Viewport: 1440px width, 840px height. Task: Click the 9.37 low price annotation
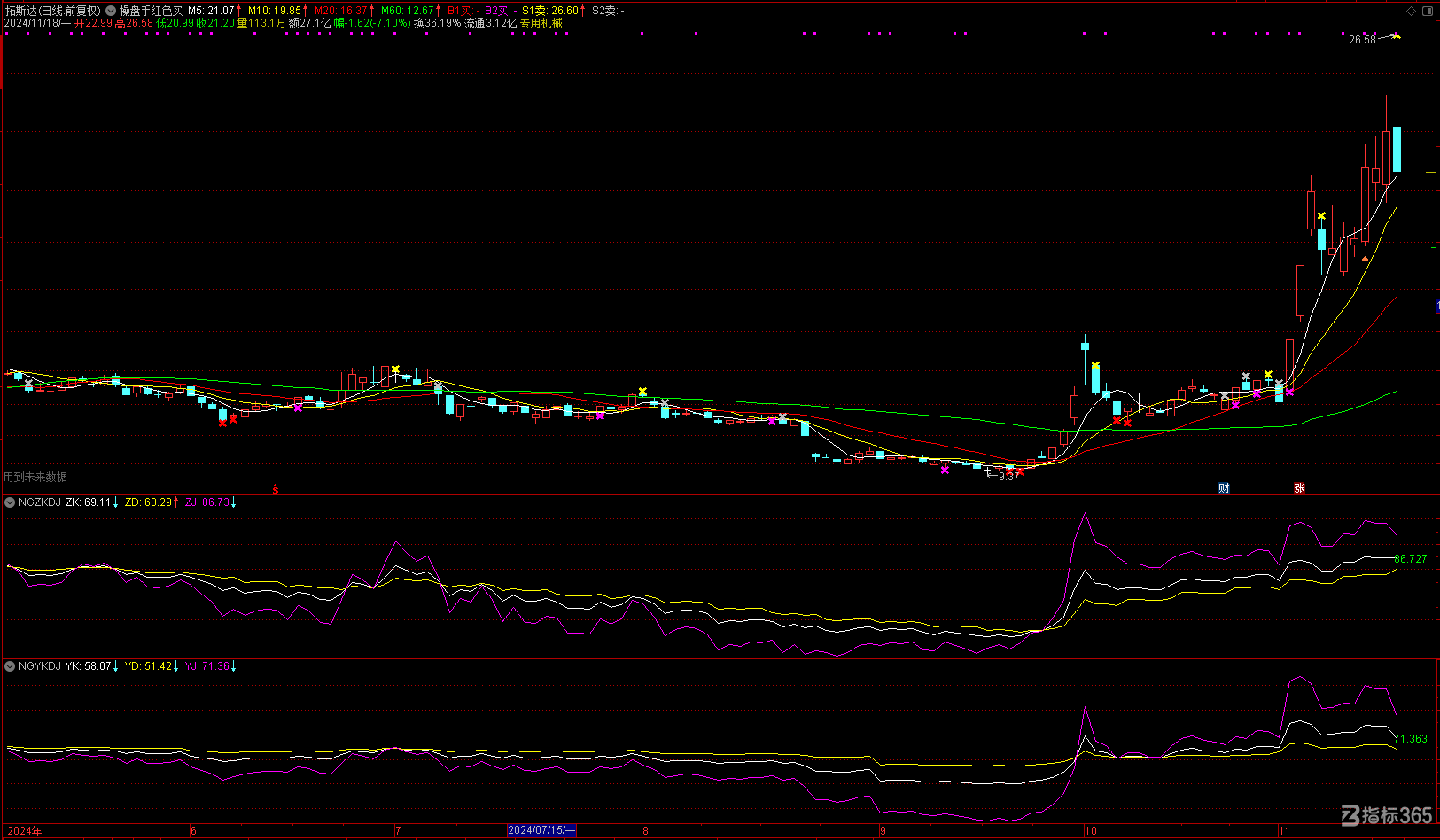(1008, 477)
